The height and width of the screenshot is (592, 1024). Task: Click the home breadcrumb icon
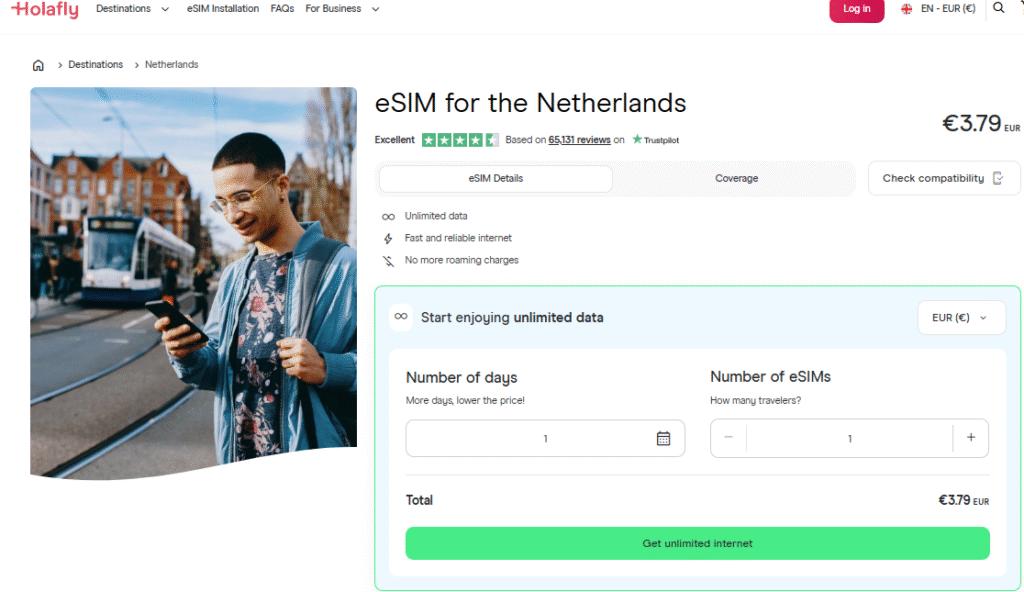pos(38,63)
